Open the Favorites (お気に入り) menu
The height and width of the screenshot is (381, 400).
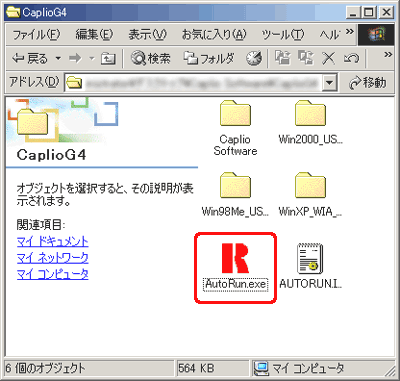[x=214, y=35]
